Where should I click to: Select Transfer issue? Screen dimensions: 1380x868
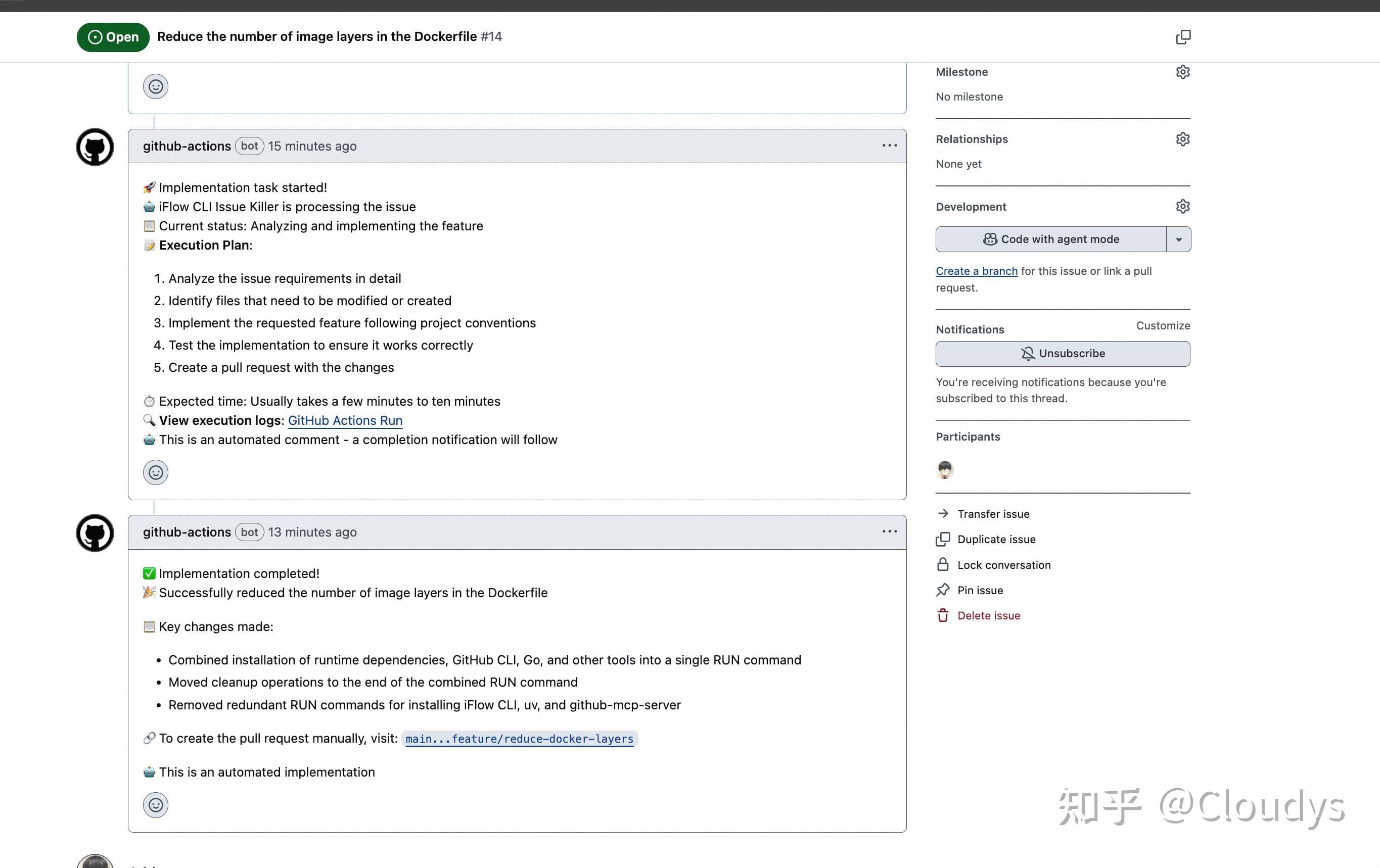993,514
